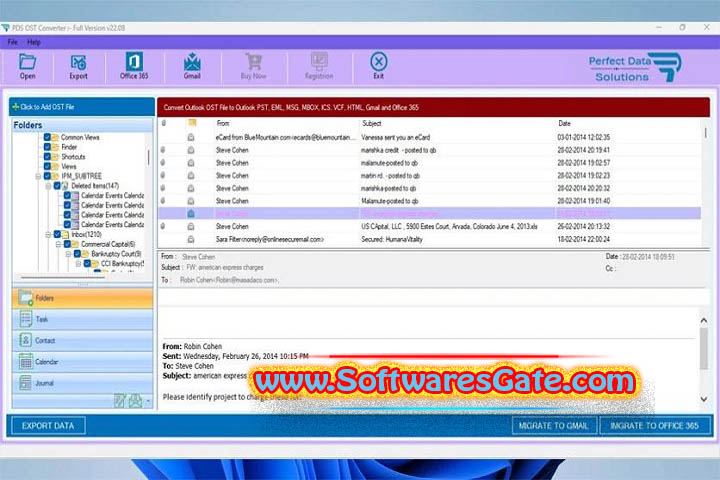The image size is (720, 480).
Task: Open the File menu
Action: 12,42
